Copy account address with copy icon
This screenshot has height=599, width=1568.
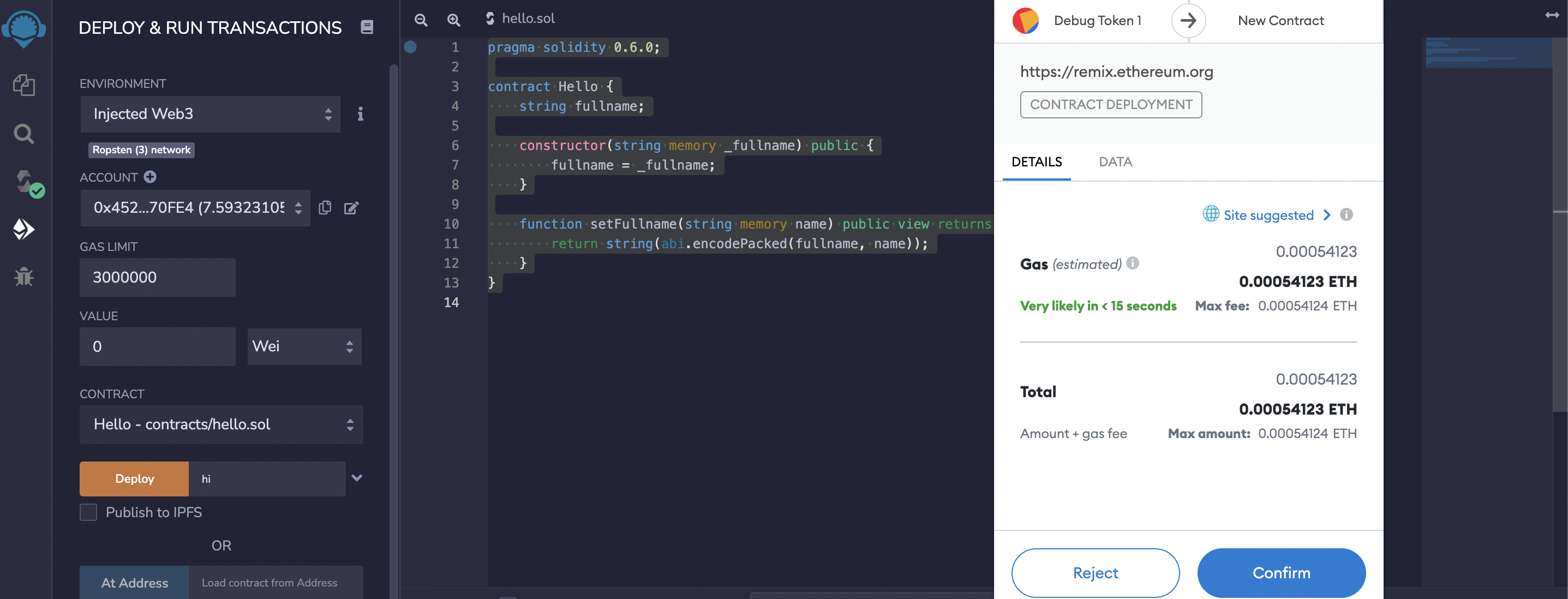coord(325,208)
